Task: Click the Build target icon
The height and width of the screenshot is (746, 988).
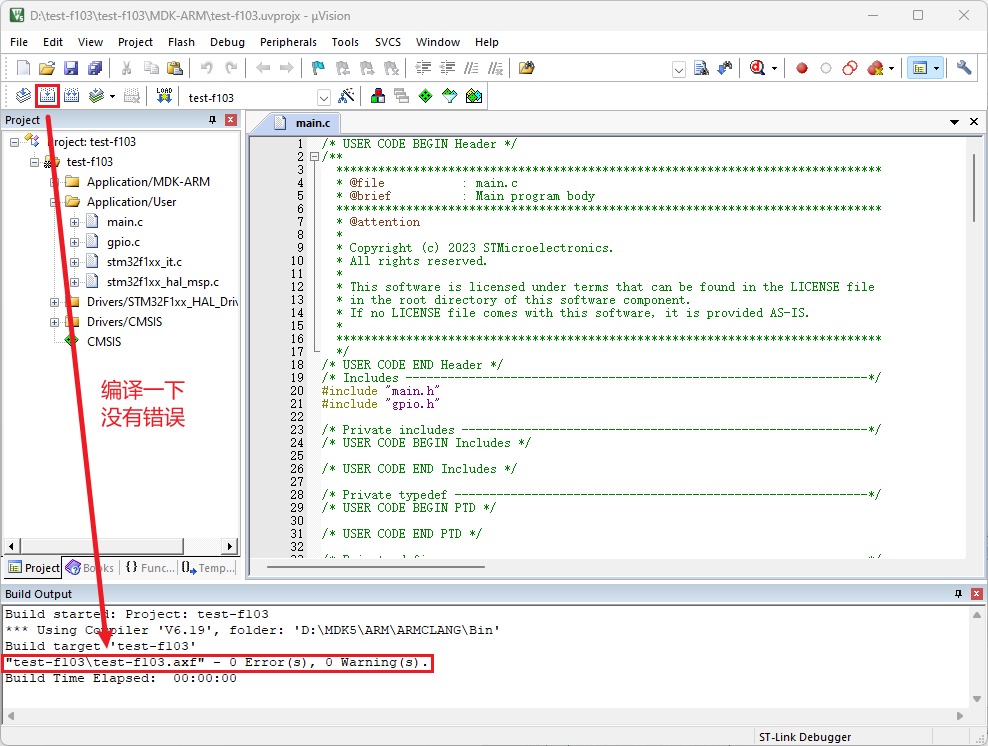Action: click(x=47, y=96)
